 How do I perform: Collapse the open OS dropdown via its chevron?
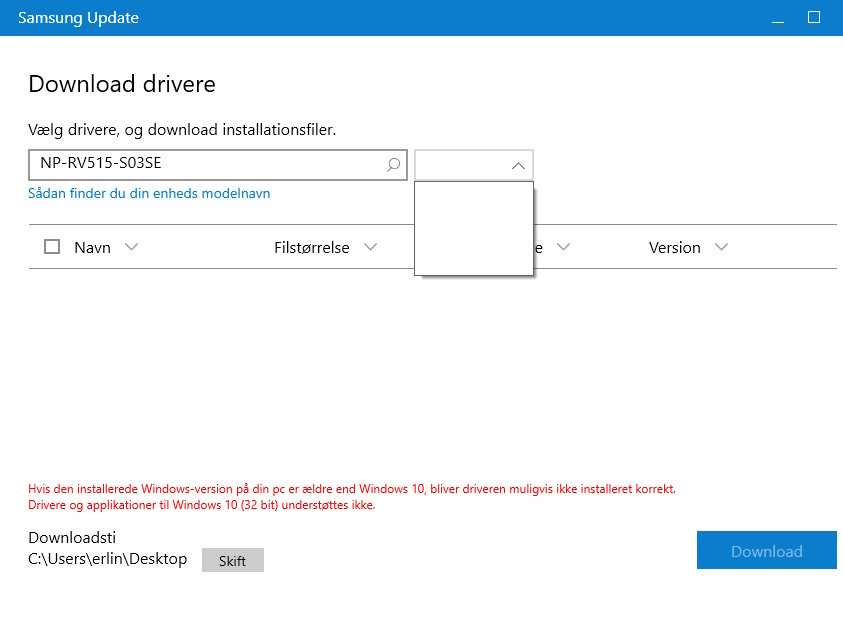pyautogui.click(x=518, y=166)
